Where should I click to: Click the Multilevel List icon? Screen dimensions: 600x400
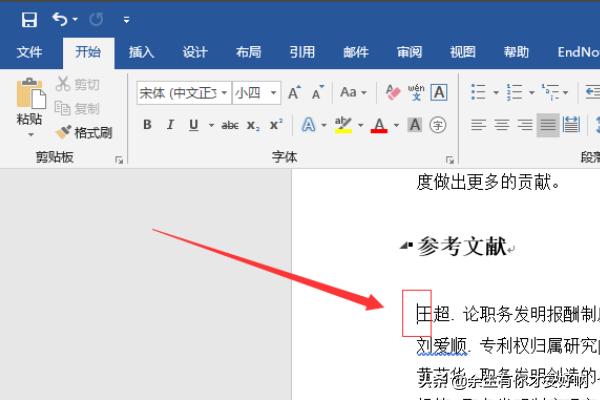tap(550, 92)
